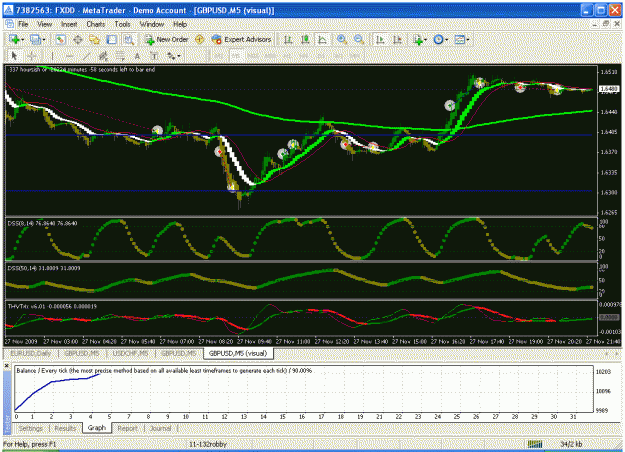Open the Insert menu
The image size is (625, 452).
click(69, 24)
